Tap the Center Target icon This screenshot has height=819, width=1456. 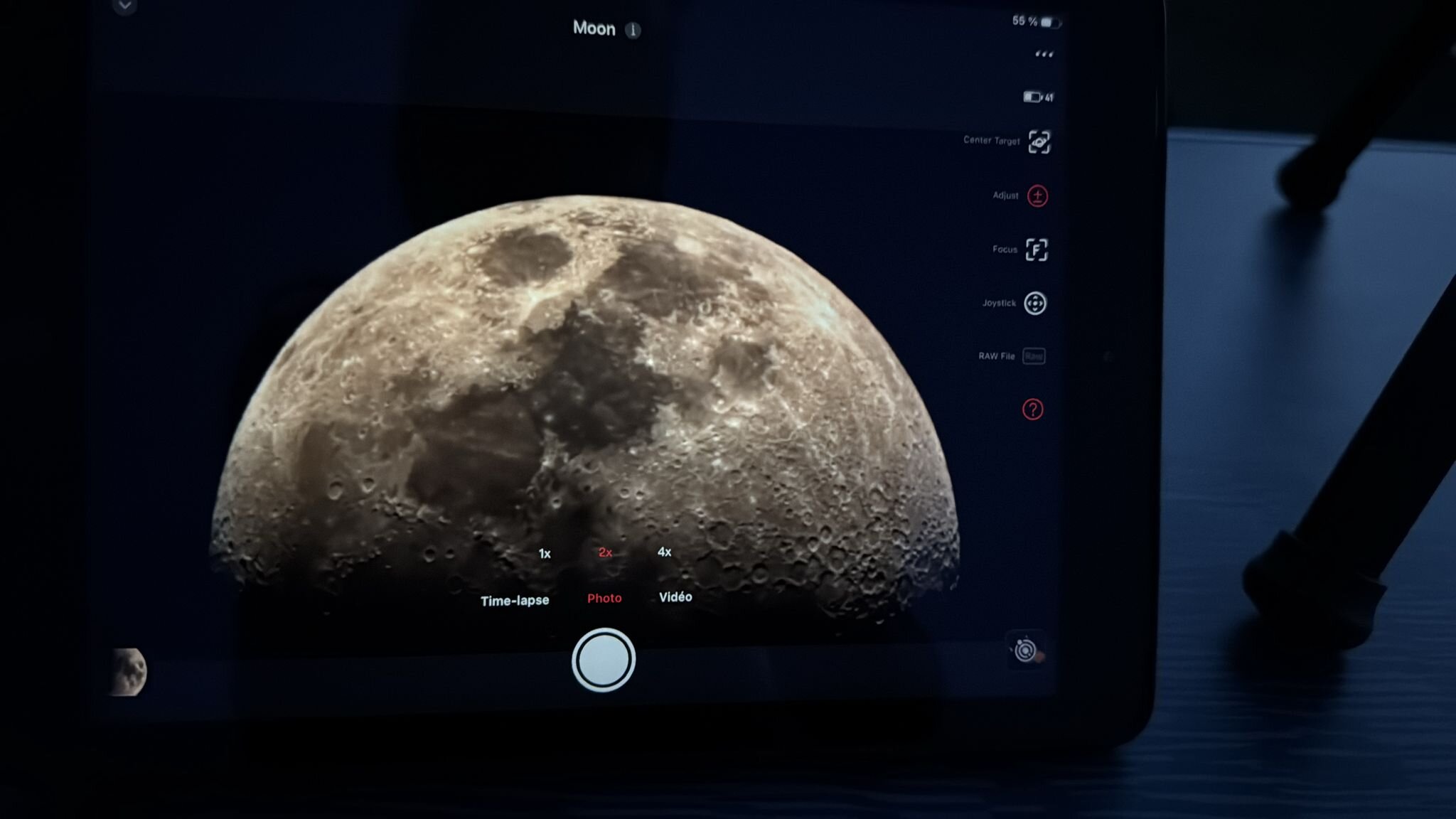pyautogui.click(x=1039, y=142)
